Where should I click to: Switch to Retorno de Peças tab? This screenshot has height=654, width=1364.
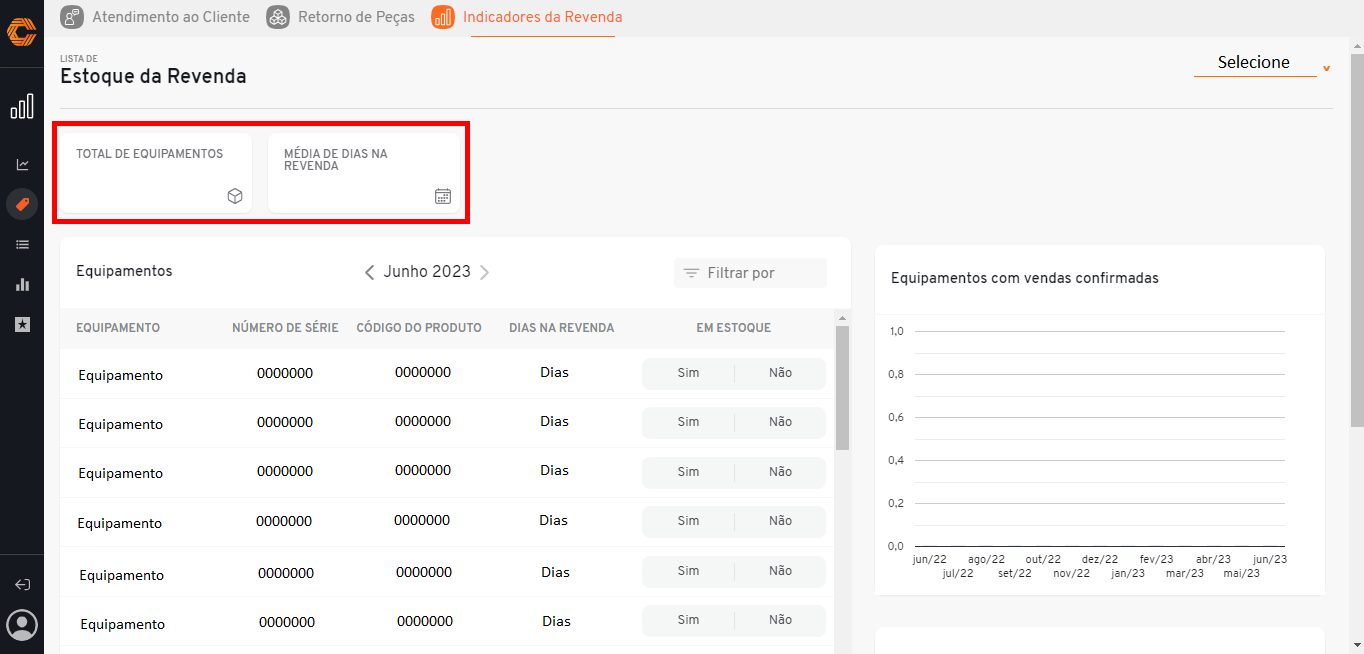coord(340,17)
